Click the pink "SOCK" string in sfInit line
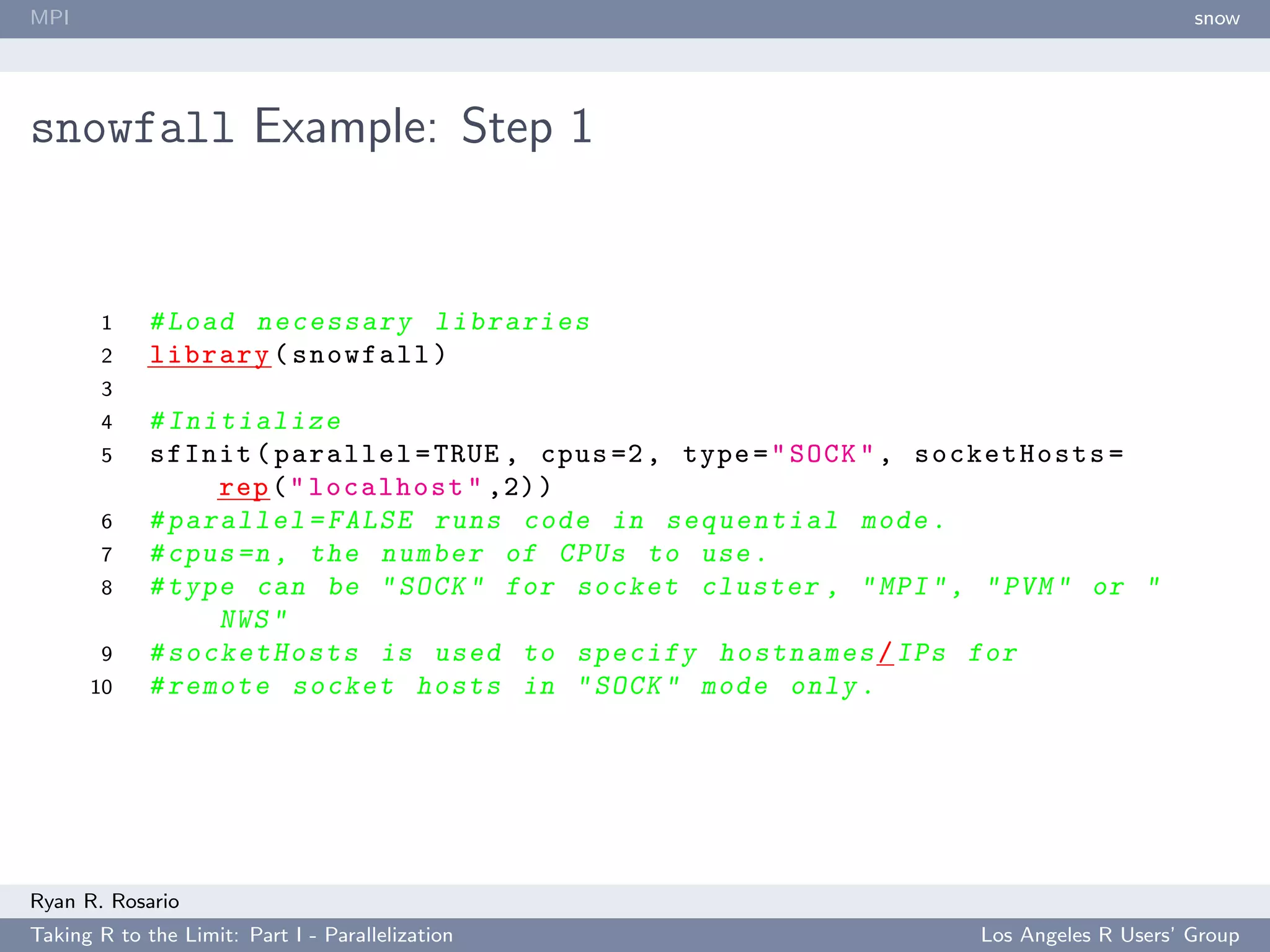The height and width of the screenshot is (952, 1270). [x=823, y=454]
